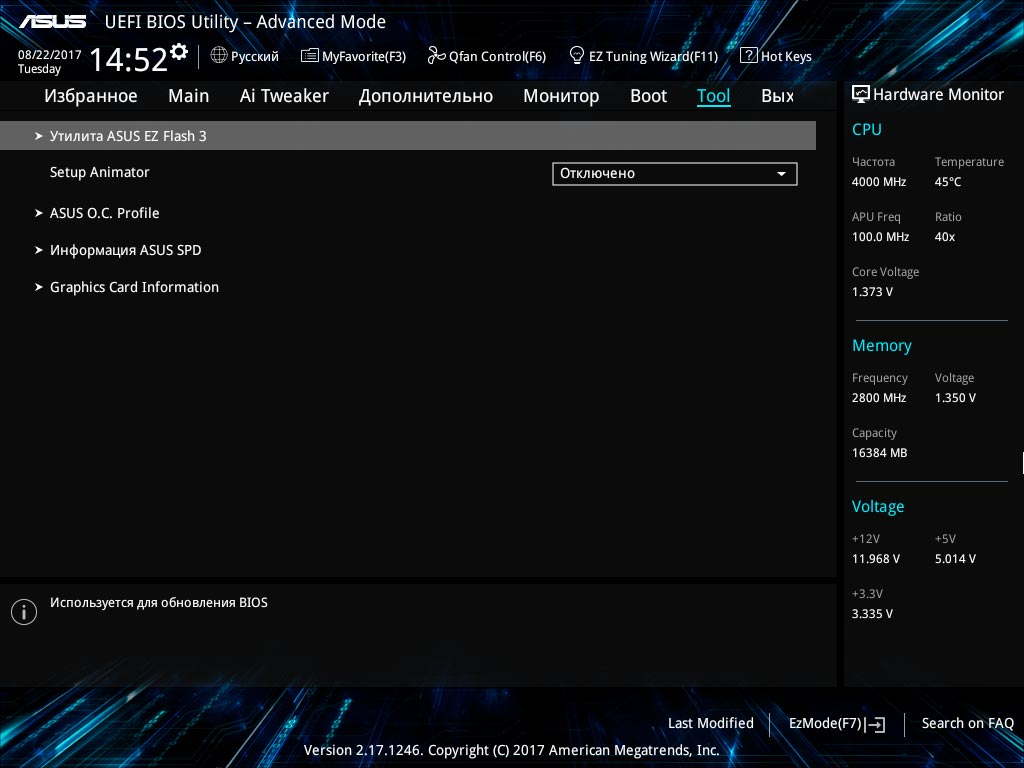Click the Voltage section heading
This screenshot has width=1024, height=768.
[x=878, y=507]
